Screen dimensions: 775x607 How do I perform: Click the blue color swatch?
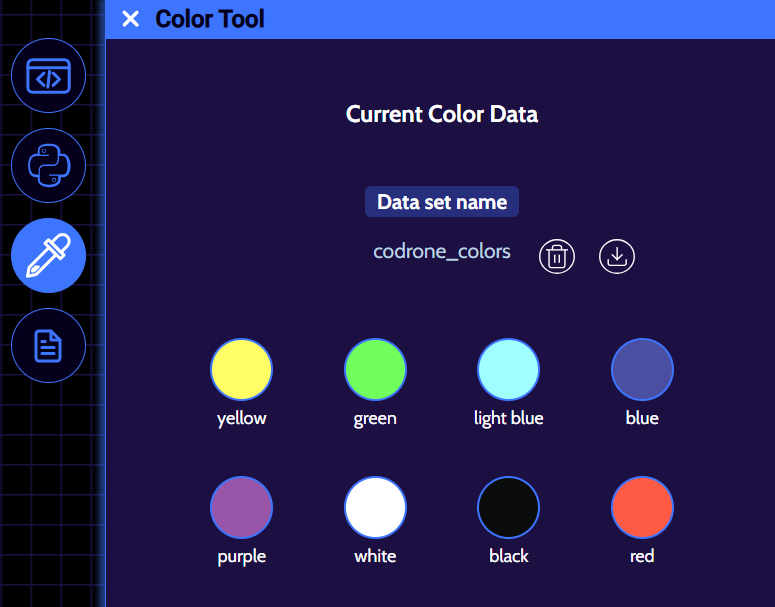tap(642, 369)
